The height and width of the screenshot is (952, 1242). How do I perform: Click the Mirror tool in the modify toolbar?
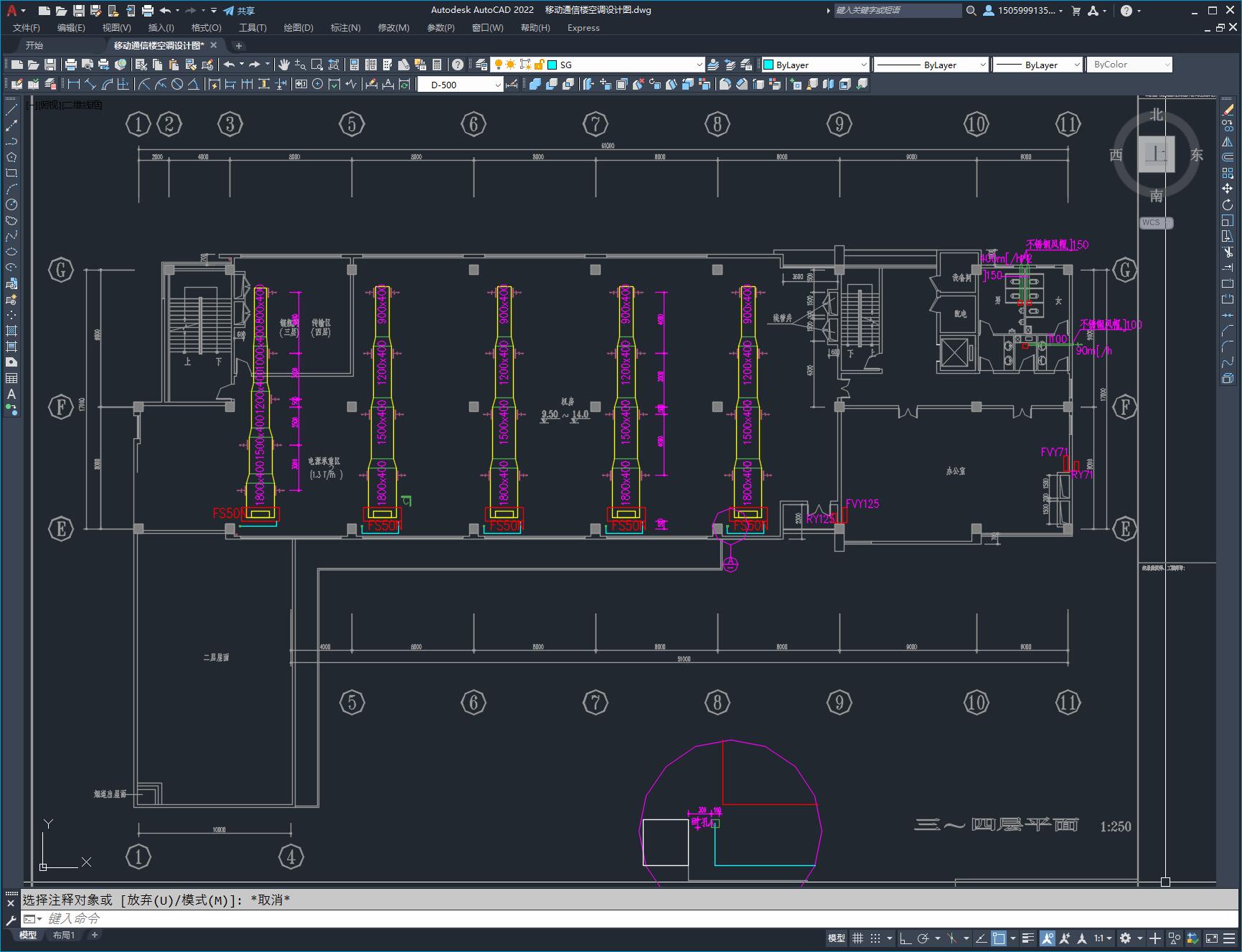click(1228, 141)
